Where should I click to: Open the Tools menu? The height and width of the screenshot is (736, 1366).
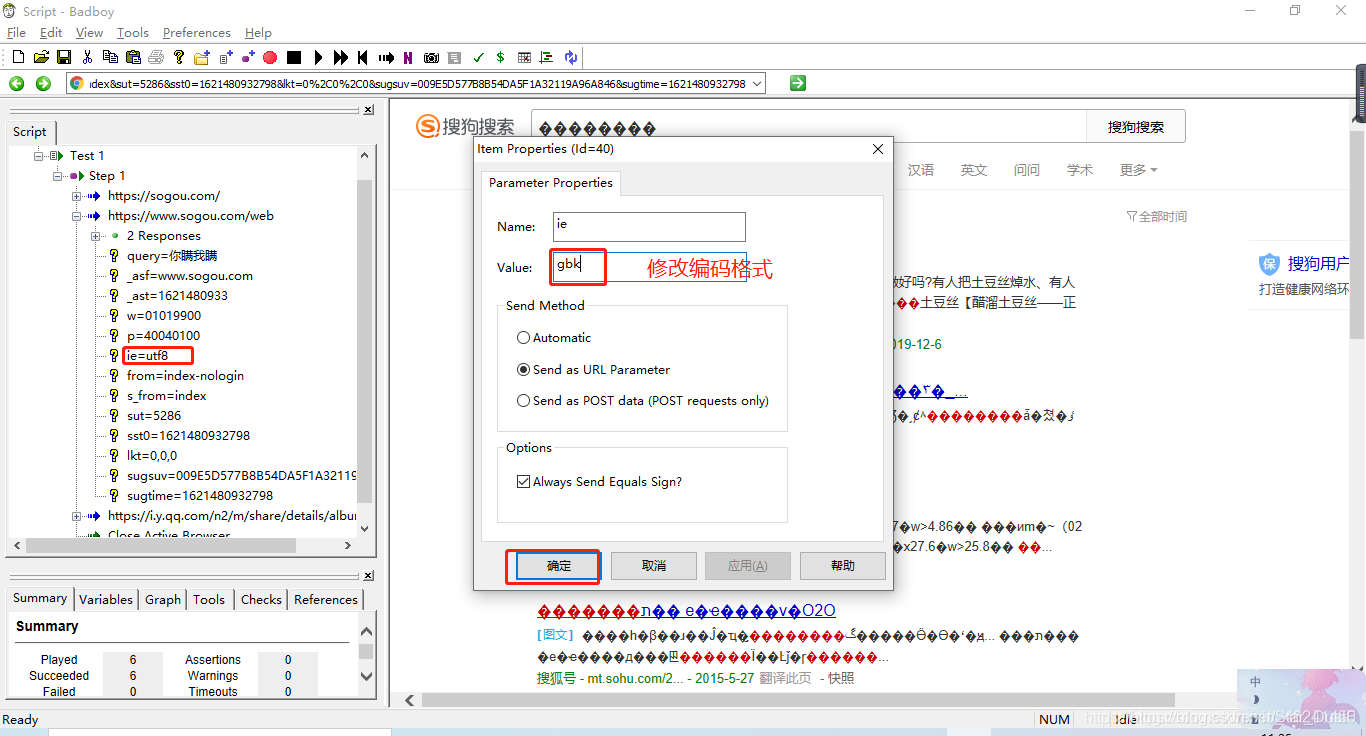(x=133, y=33)
